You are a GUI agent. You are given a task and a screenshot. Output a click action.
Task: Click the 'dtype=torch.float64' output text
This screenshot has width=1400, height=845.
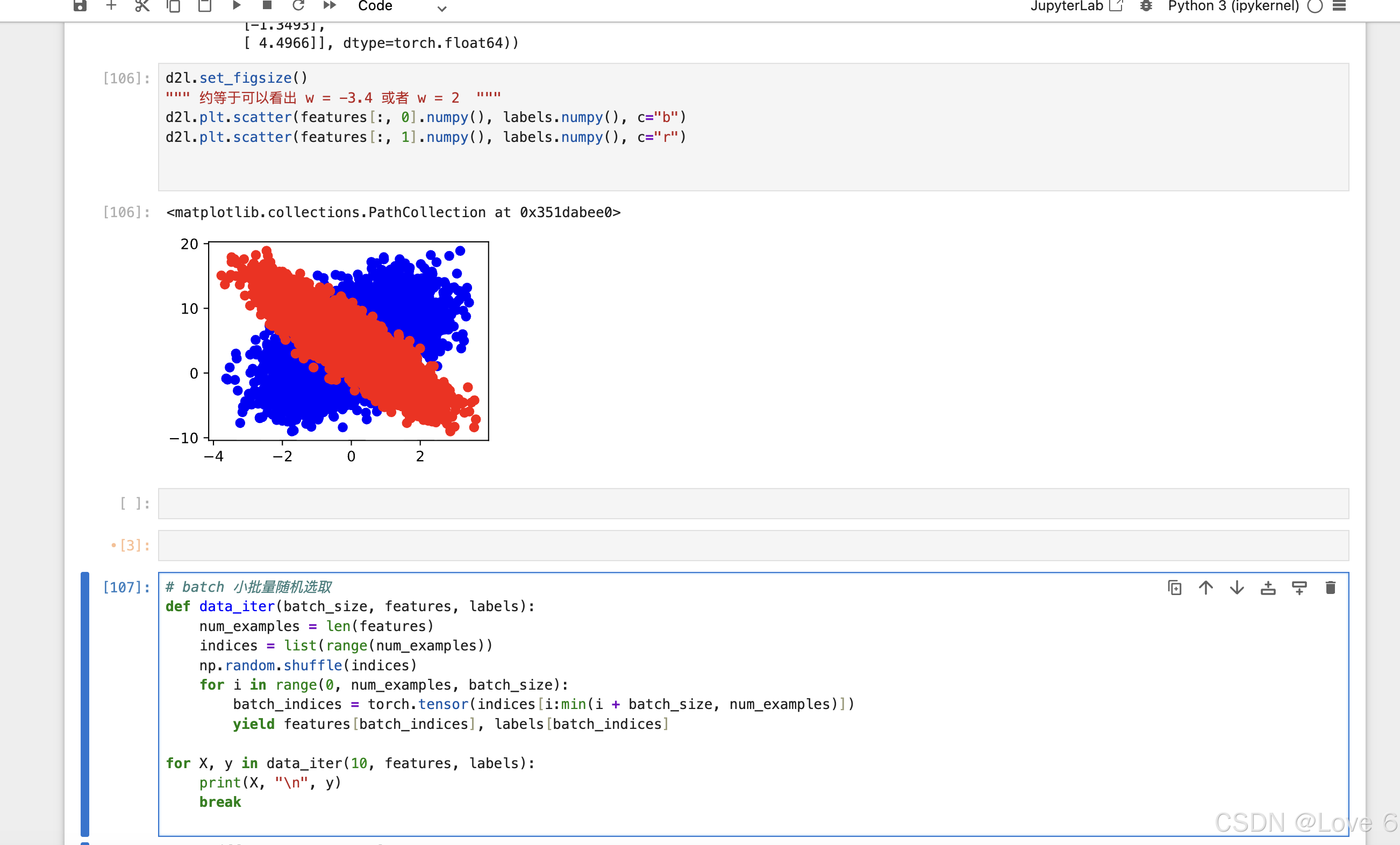click(x=431, y=43)
